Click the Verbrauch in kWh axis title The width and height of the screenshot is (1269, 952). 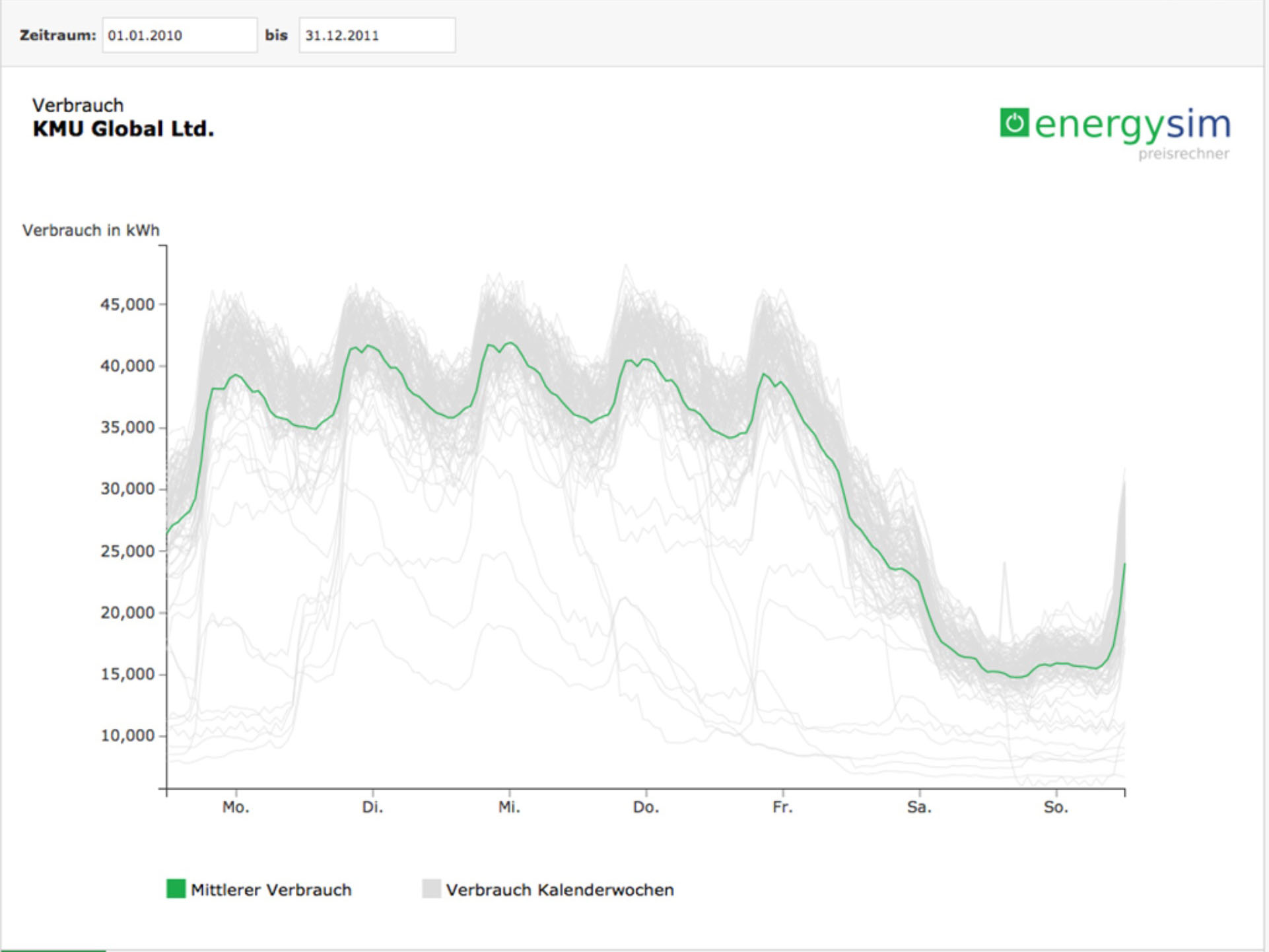[91, 230]
